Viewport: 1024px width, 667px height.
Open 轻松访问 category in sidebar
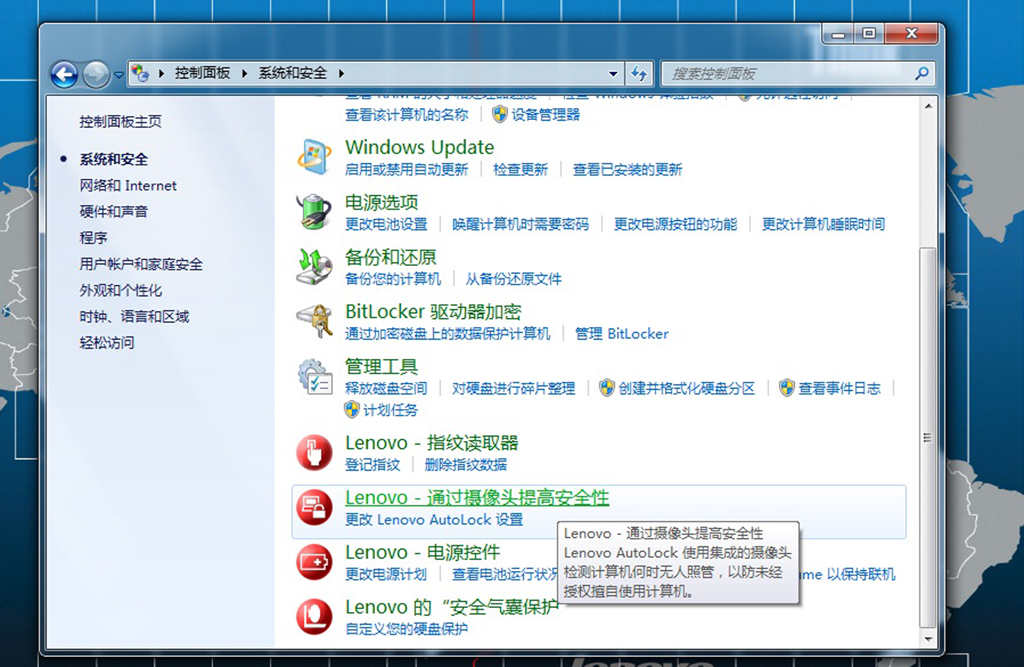(x=107, y=343)
